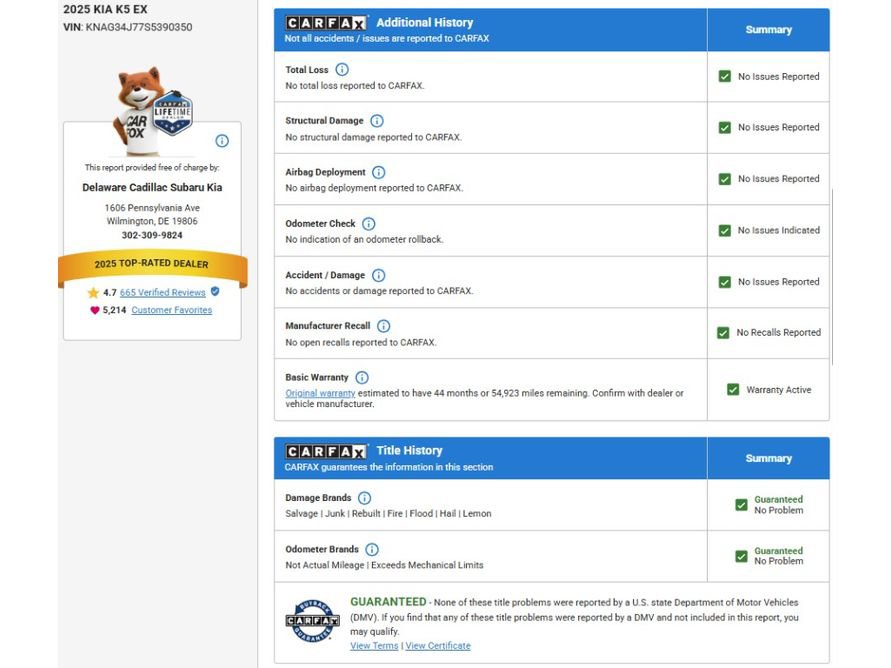891x668 pixels.
Task: Open the Accident / Damage info icon
Action: coord(378,275)
